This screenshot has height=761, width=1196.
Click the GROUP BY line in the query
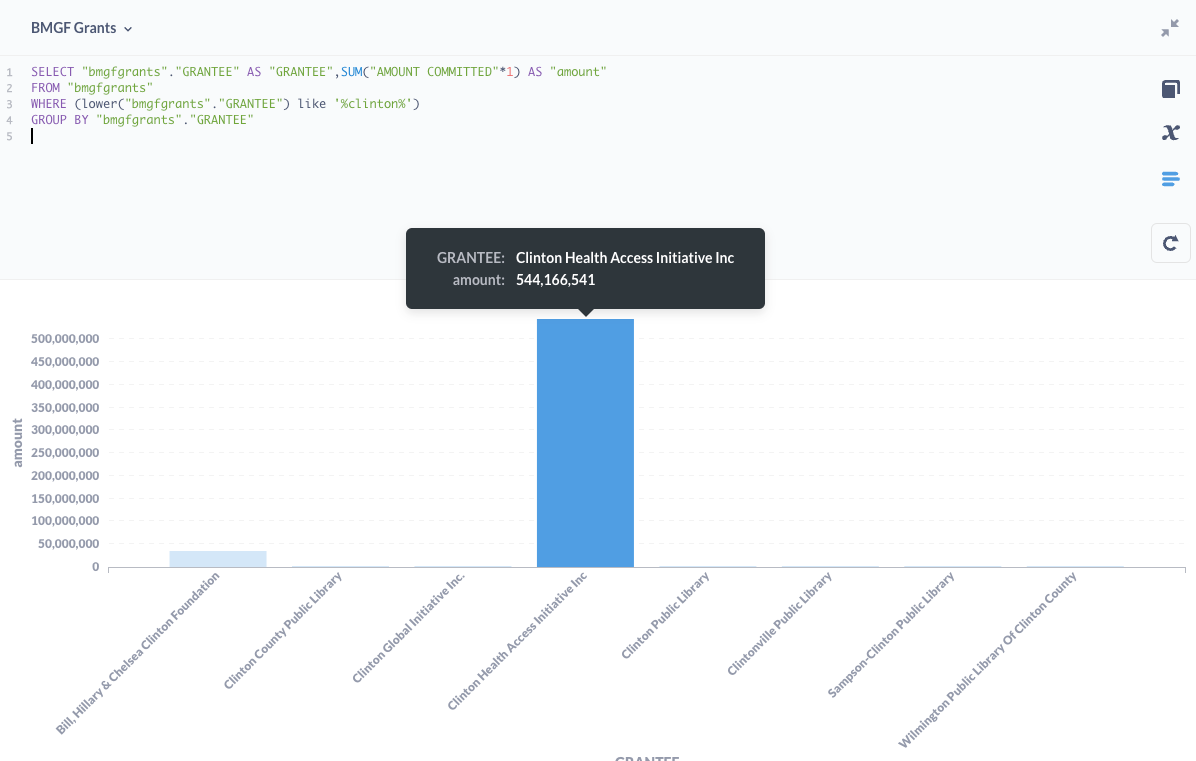click(x=142, y=120)
